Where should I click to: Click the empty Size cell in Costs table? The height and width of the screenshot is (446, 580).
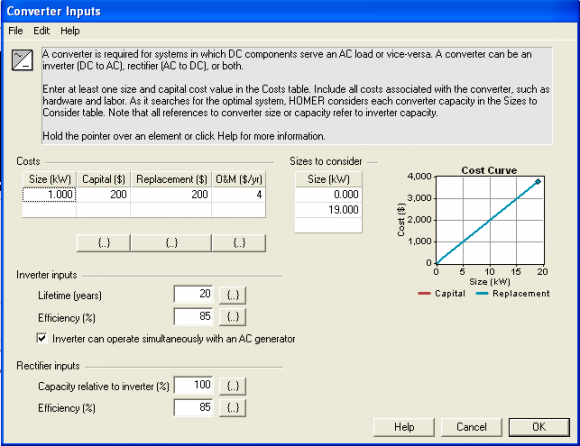pyautogui.click(x=49, y=210)
